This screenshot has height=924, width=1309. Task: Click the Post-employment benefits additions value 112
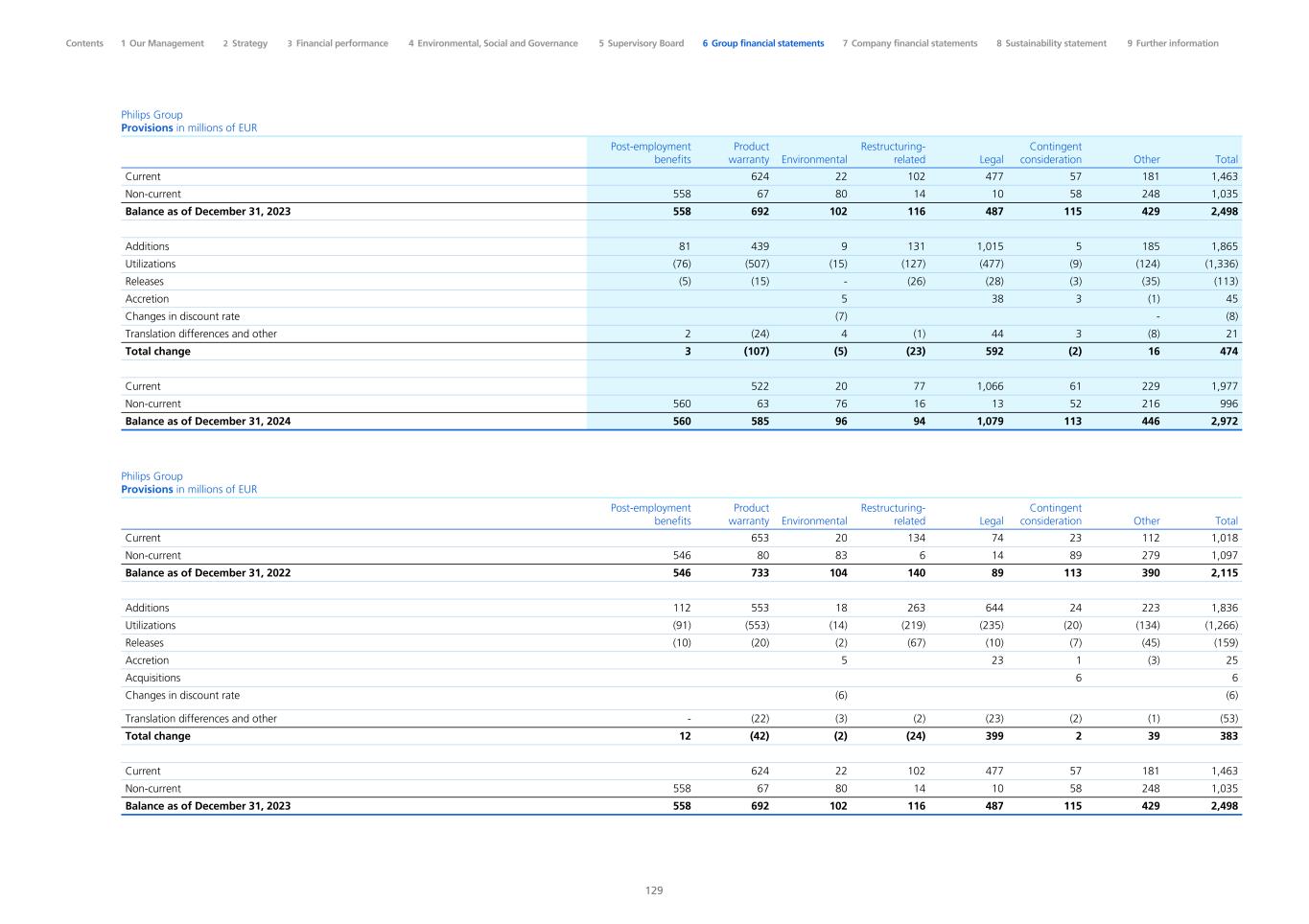coord(682,608)
